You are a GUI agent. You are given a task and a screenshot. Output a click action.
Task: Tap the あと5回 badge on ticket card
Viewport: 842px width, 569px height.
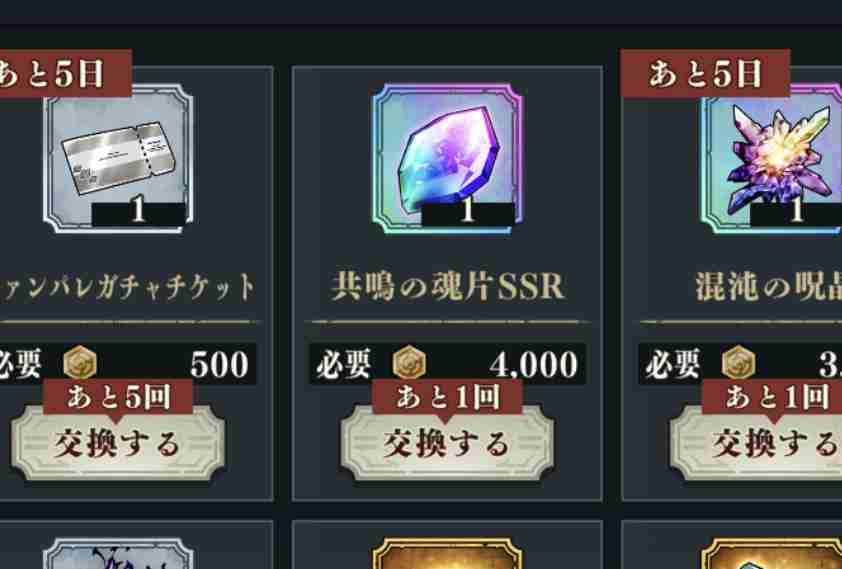click(x=118, y=397)
